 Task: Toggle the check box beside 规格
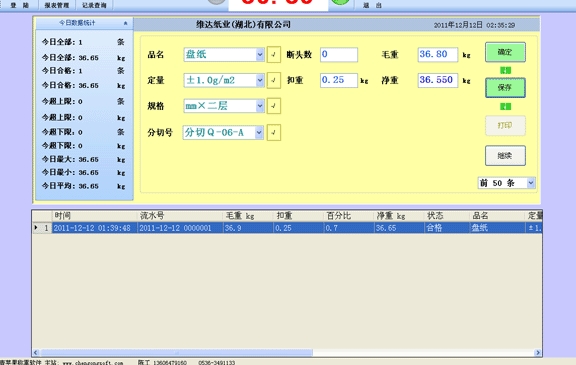[274, 106]
